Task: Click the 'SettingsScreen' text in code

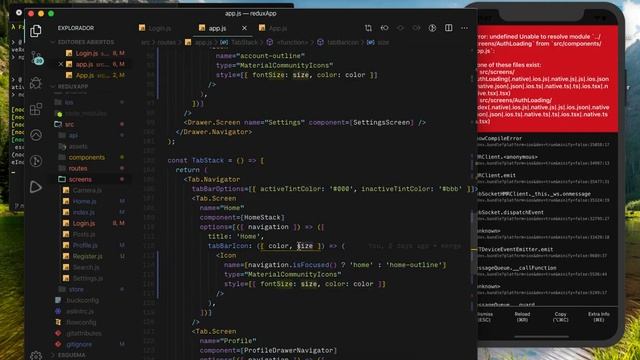Action: [383, 122]
